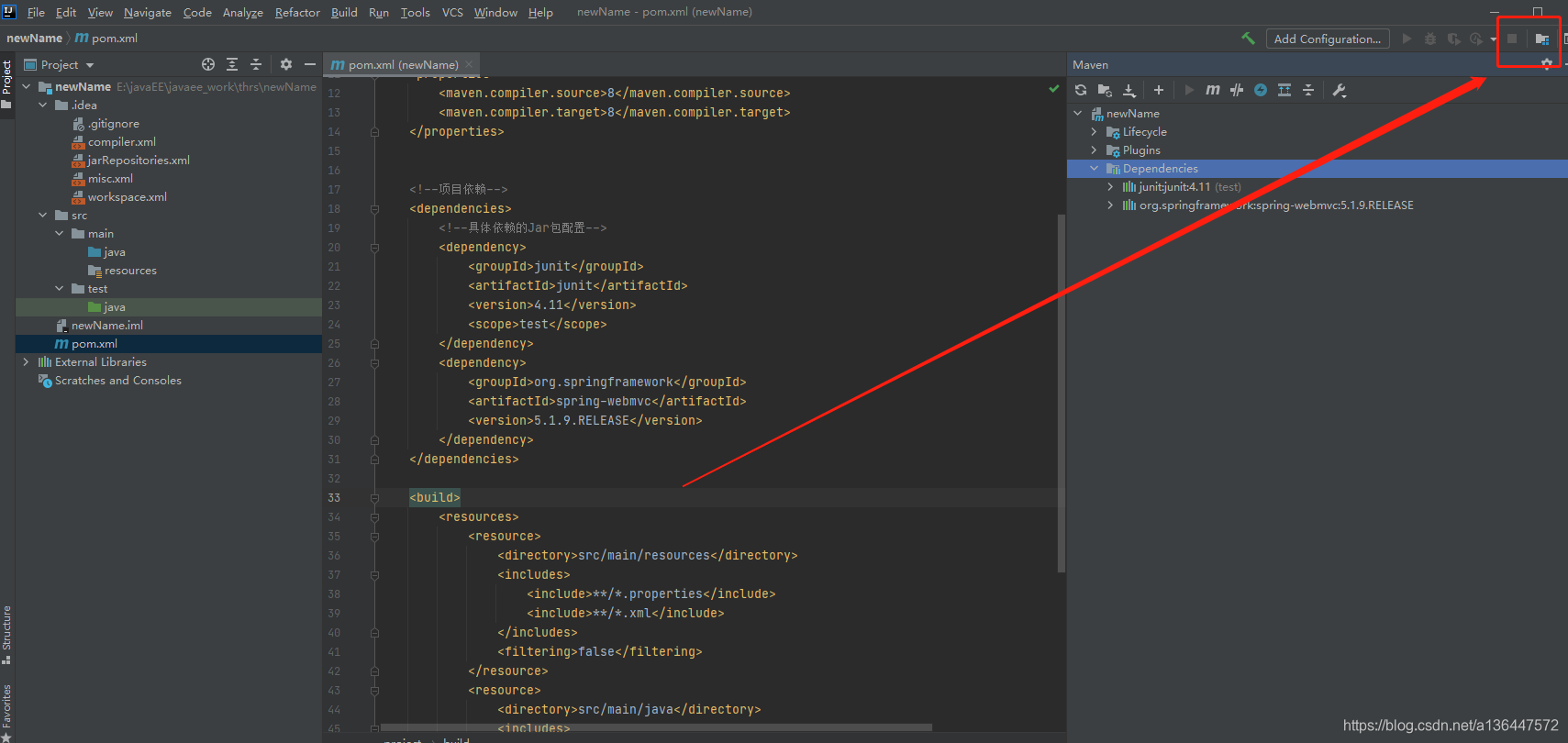Click the newName breadcrumb in navigation bar
The width and height of the screenshot is (1568, 743).
pyautogui.click(x=34, y=38)
